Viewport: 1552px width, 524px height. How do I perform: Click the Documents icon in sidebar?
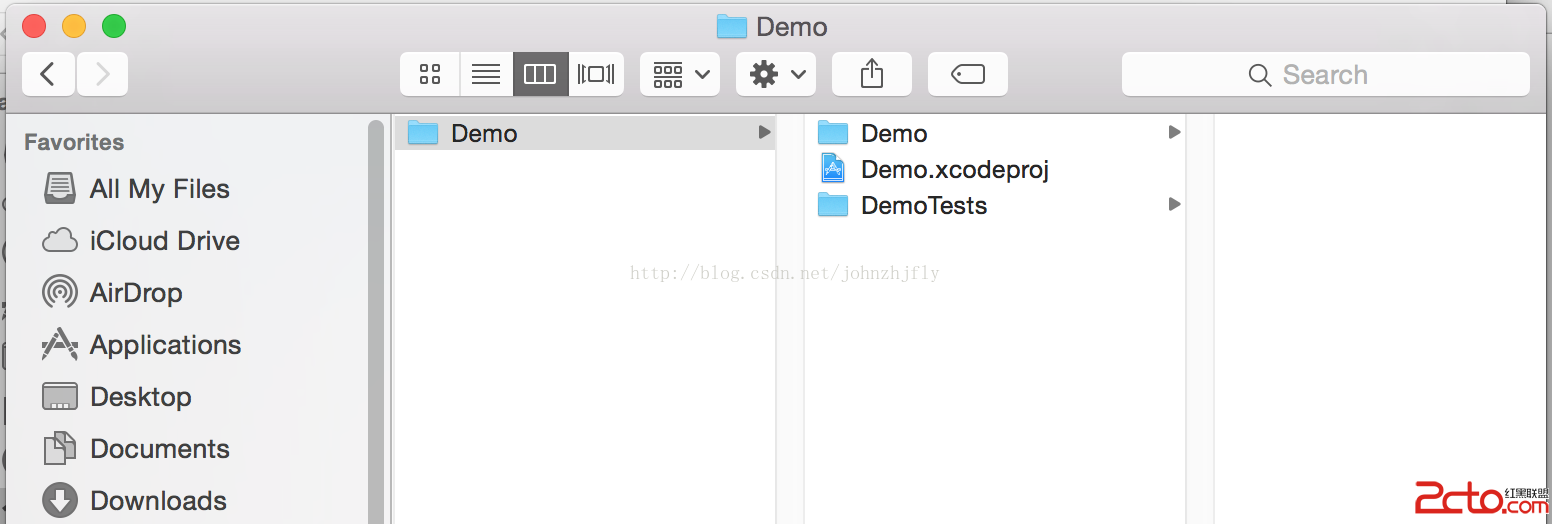tap(60, 449)
